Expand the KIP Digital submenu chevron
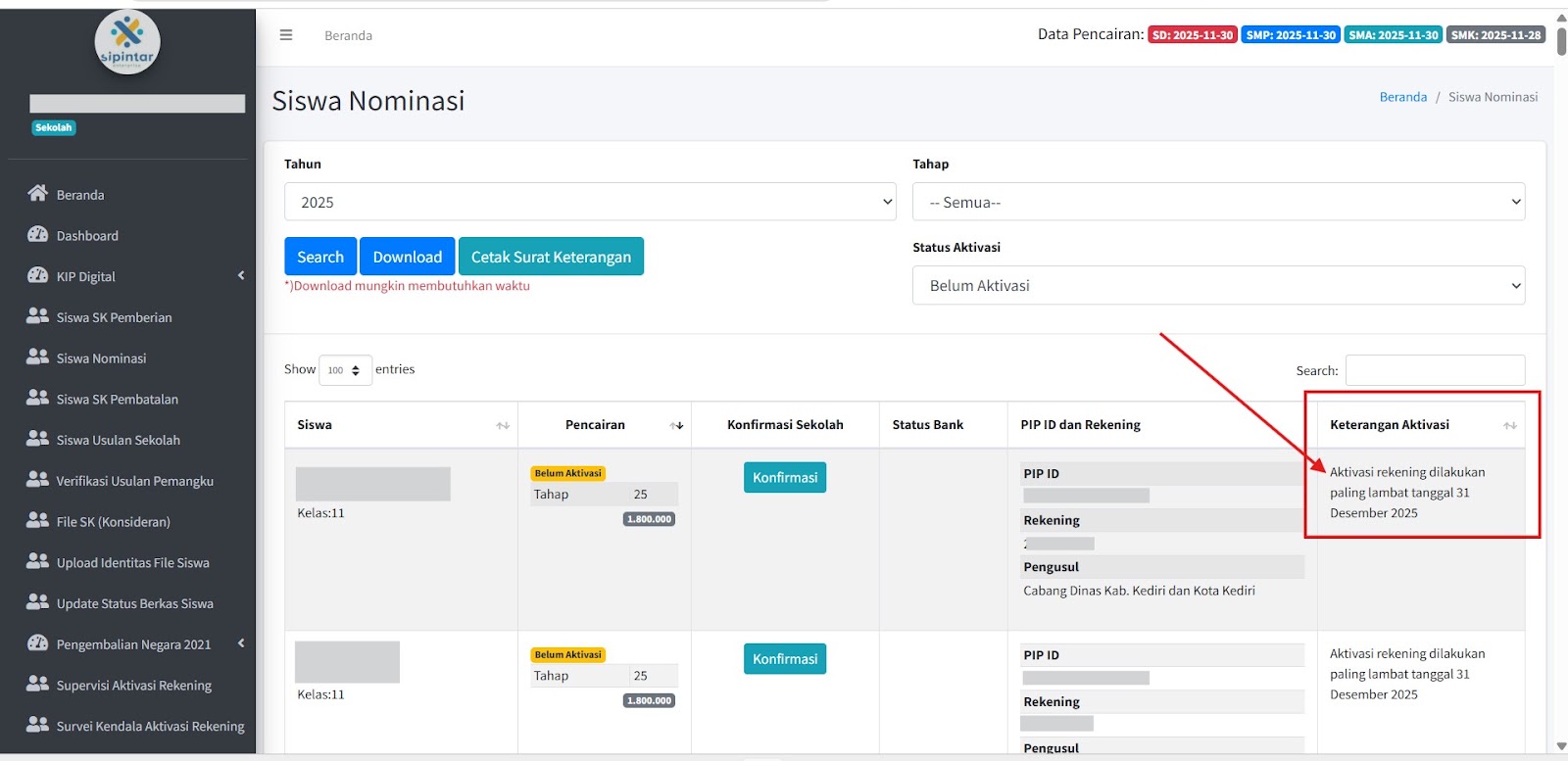 point(241,275)
